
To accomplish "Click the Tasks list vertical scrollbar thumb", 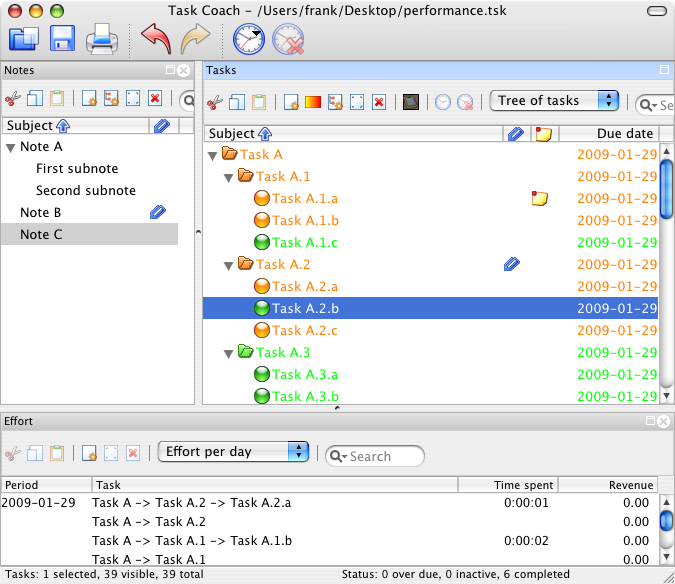I will pos(666,189).
